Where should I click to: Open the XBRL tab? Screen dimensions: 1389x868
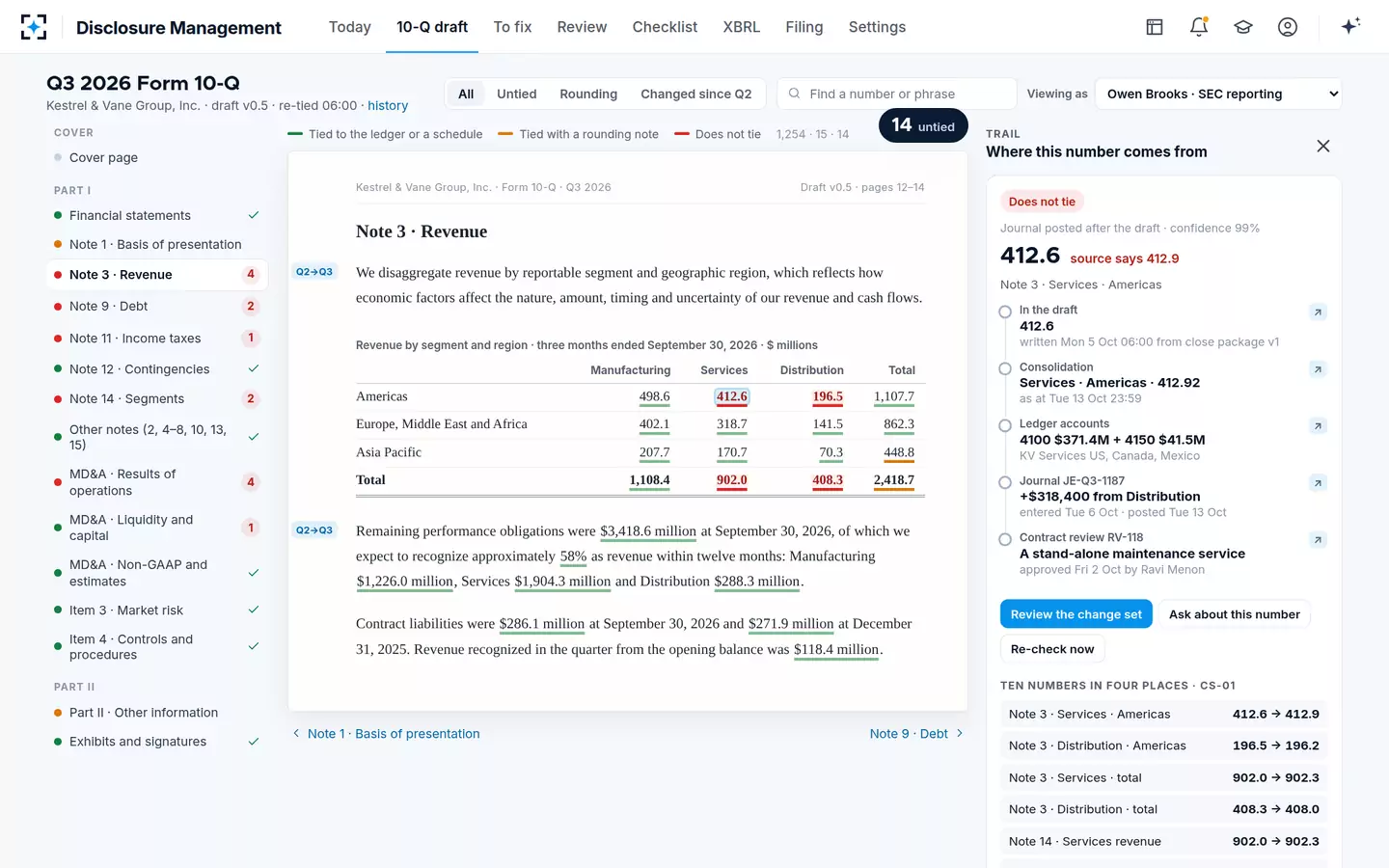(x=742, y=27)
